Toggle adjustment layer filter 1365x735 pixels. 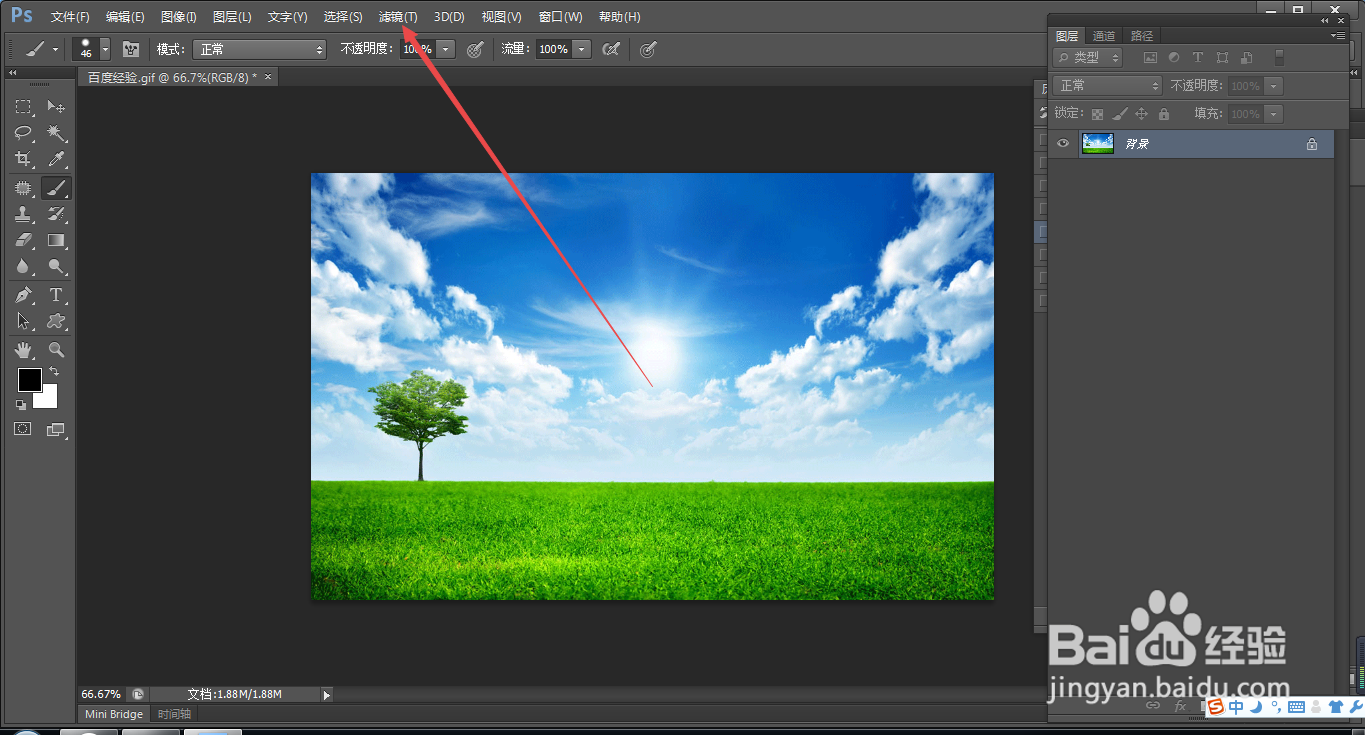coord(1173,58)
